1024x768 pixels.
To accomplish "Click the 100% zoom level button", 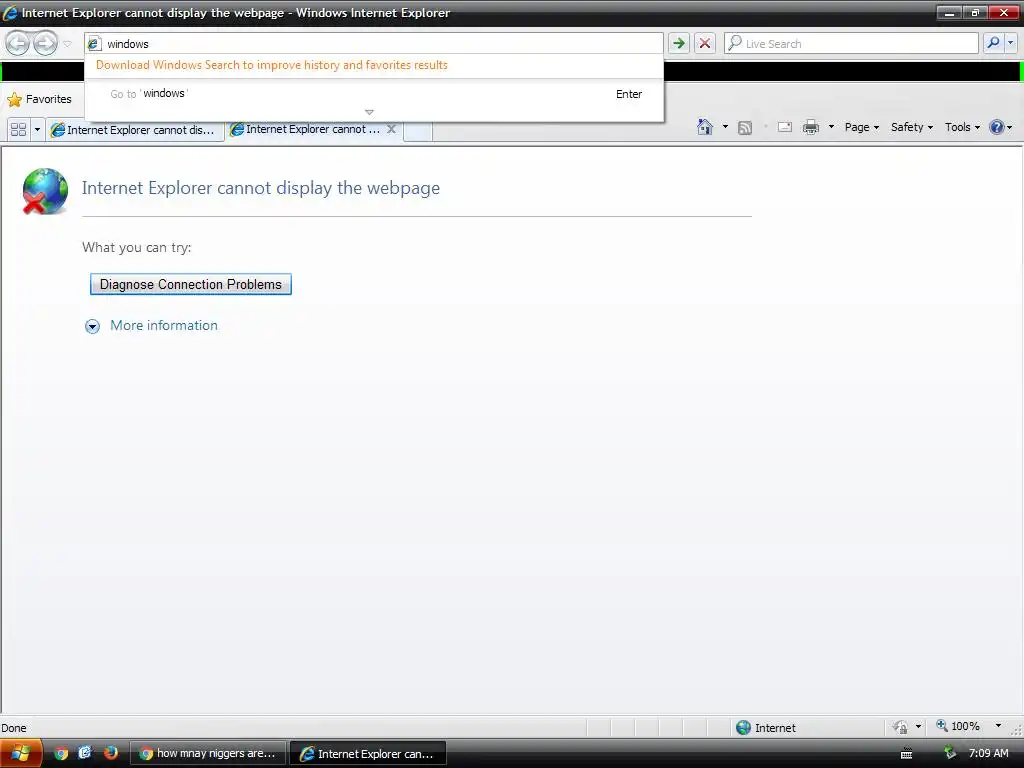I will coord(958,726).
